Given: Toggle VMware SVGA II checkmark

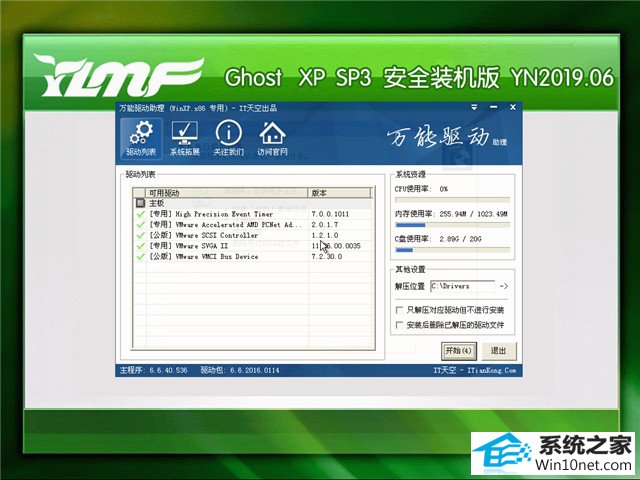Looking at the screenshot, I should click(140, 246).
